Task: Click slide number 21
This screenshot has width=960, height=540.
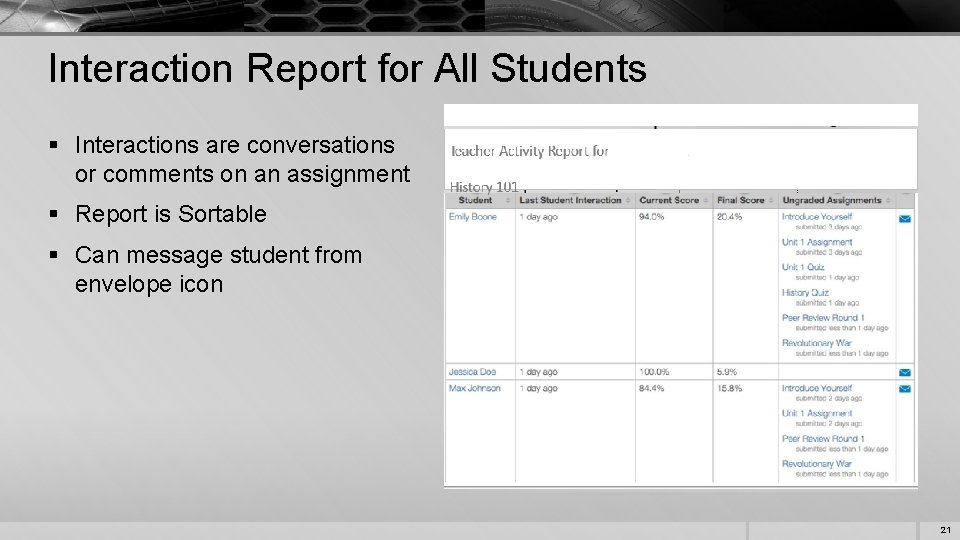Action: click(945, 530)
